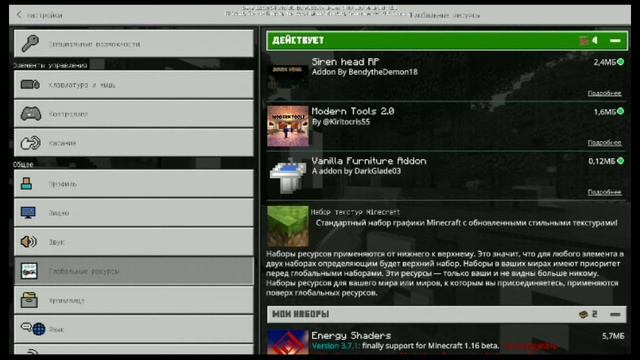Open details link for Siren head RP
The image size is (640, 360).
(x=604, y=93)
